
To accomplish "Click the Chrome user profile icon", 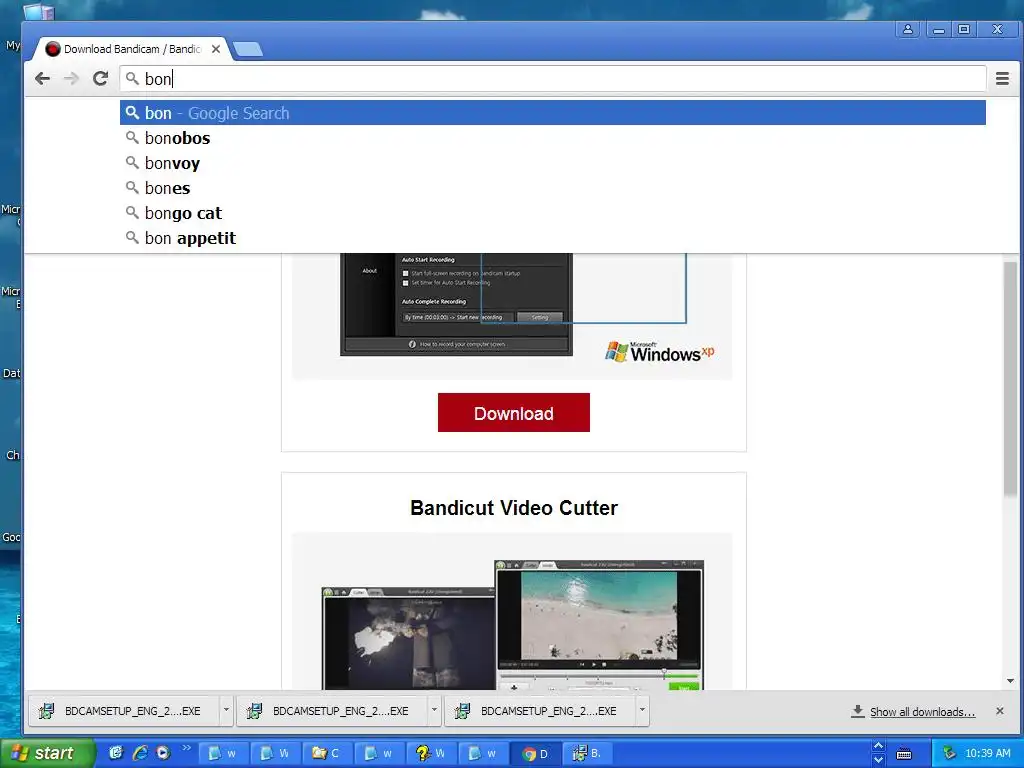I will coord(908,29).
